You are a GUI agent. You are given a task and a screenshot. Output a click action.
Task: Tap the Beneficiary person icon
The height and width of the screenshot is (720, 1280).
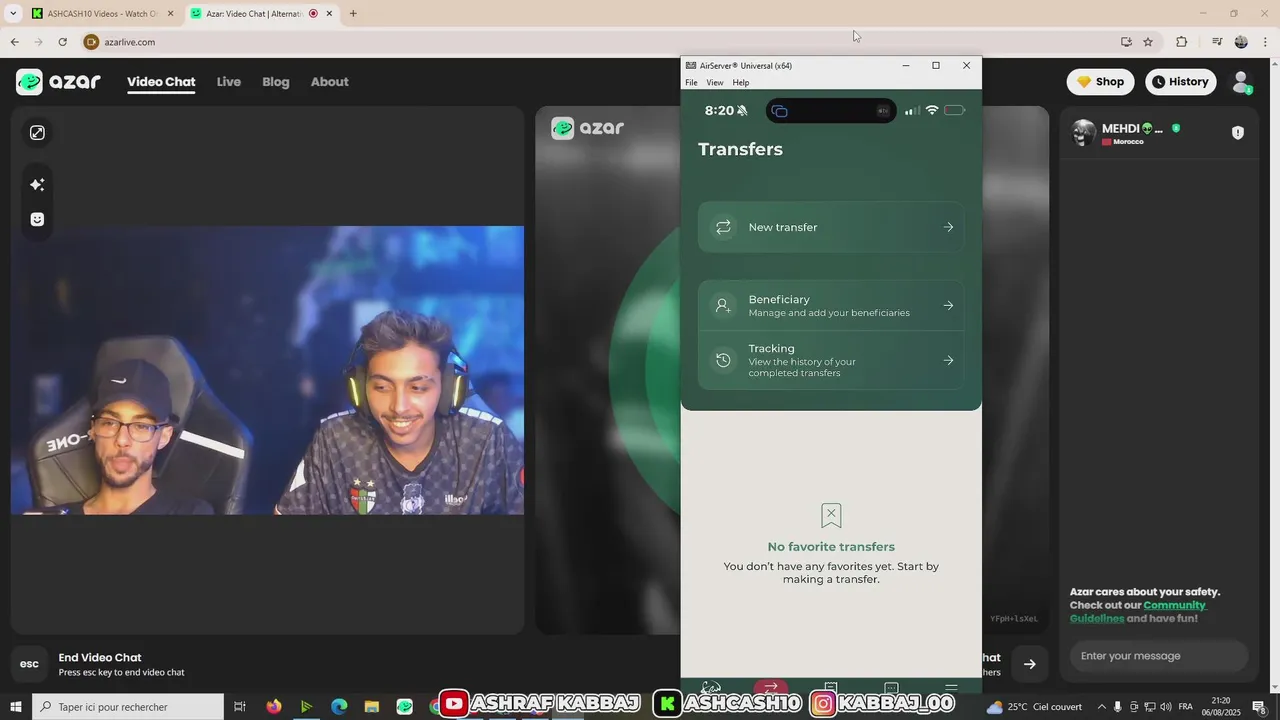(x=723, y=305)
